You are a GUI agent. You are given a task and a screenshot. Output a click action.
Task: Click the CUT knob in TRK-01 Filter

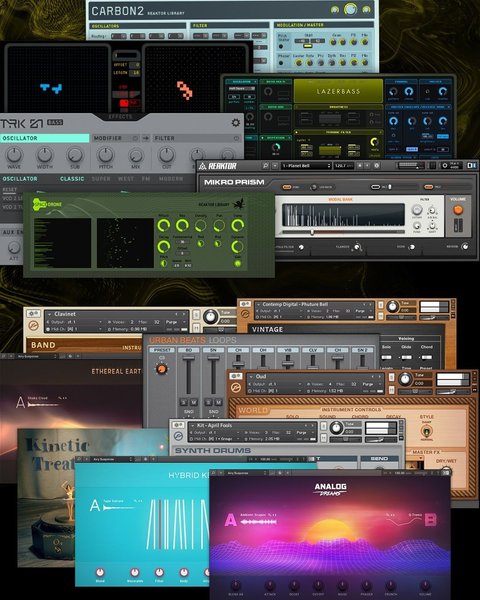click(167, 155)
